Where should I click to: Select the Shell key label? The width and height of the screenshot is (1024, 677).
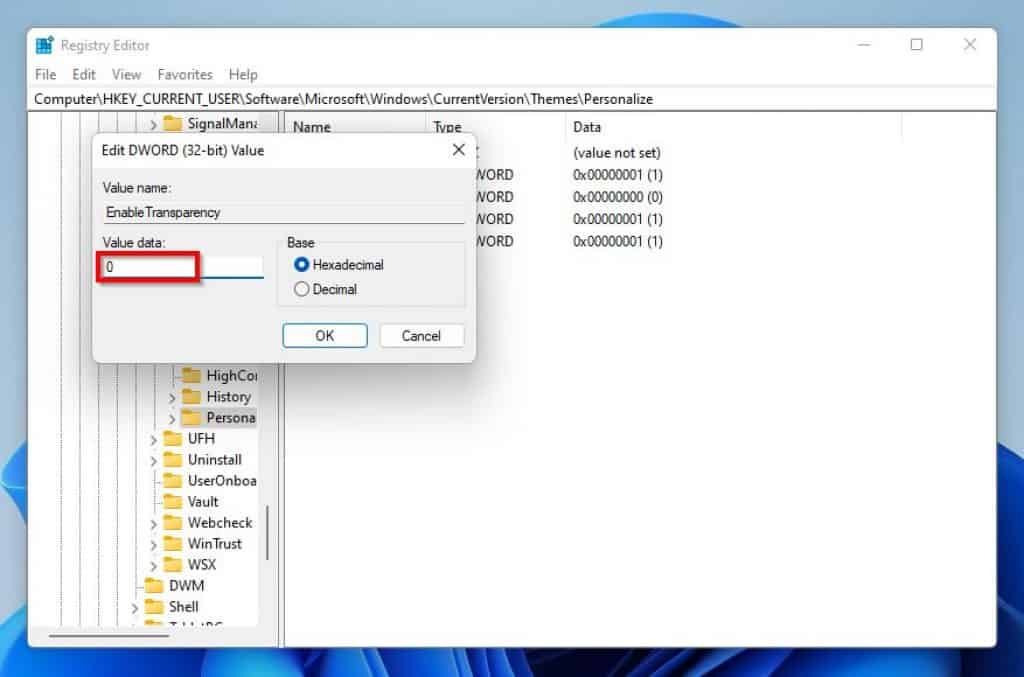point(184,606)
